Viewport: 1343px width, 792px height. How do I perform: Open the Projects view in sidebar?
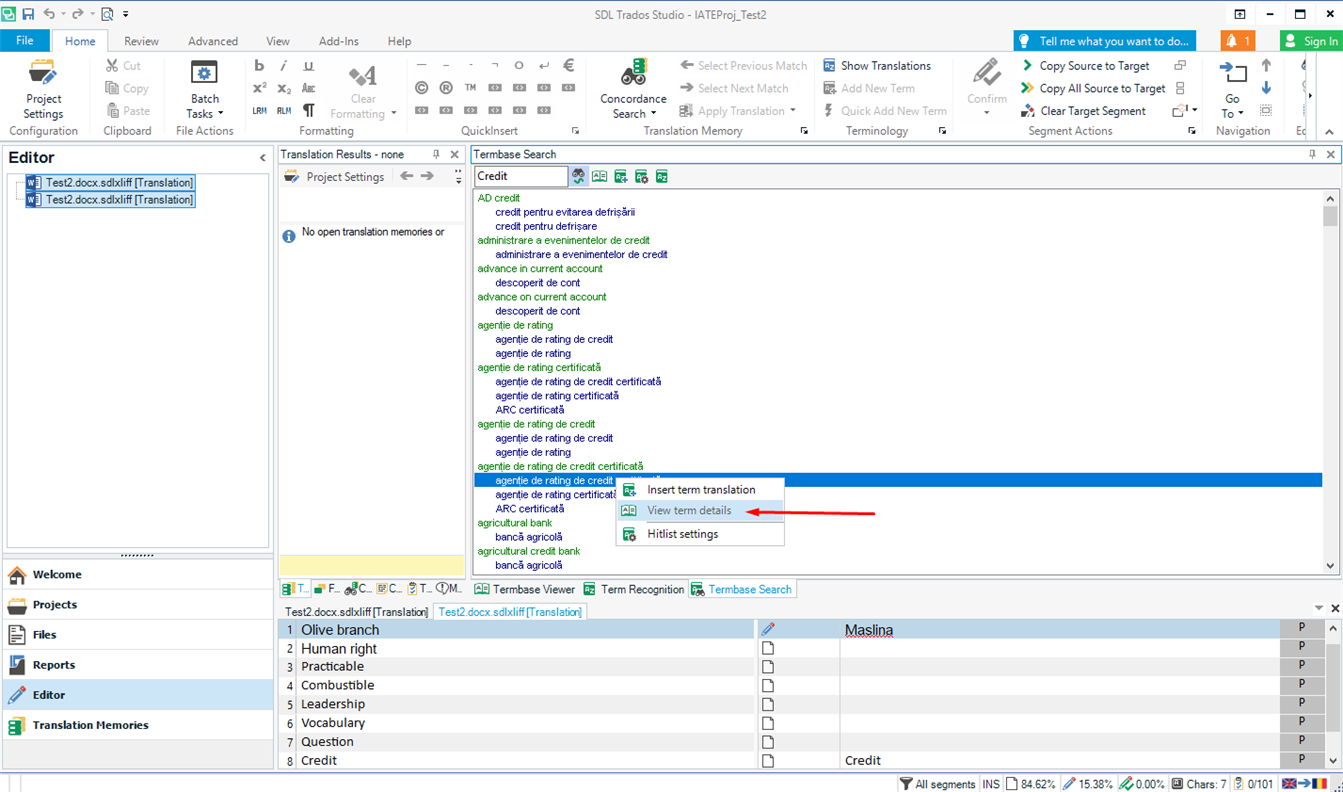138,605
